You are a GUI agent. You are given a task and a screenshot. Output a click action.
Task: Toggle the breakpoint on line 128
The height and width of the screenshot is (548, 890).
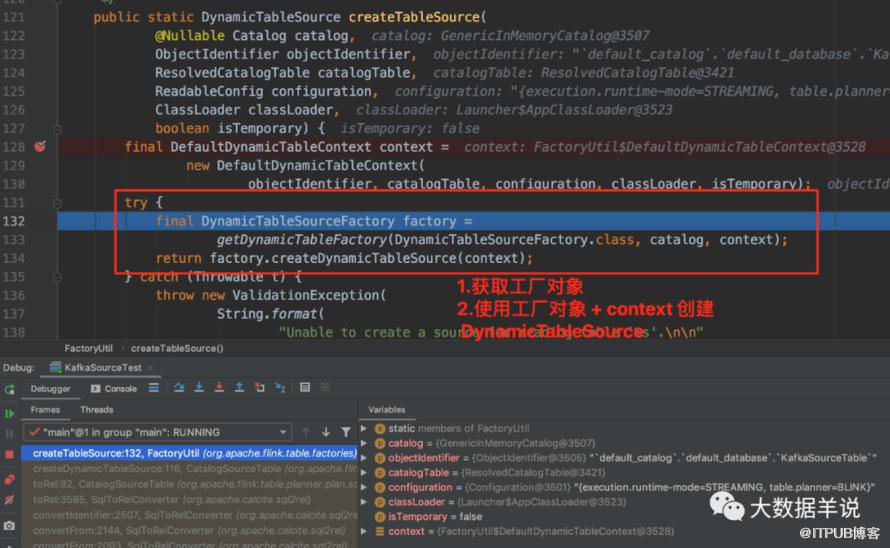coord(40,147)
